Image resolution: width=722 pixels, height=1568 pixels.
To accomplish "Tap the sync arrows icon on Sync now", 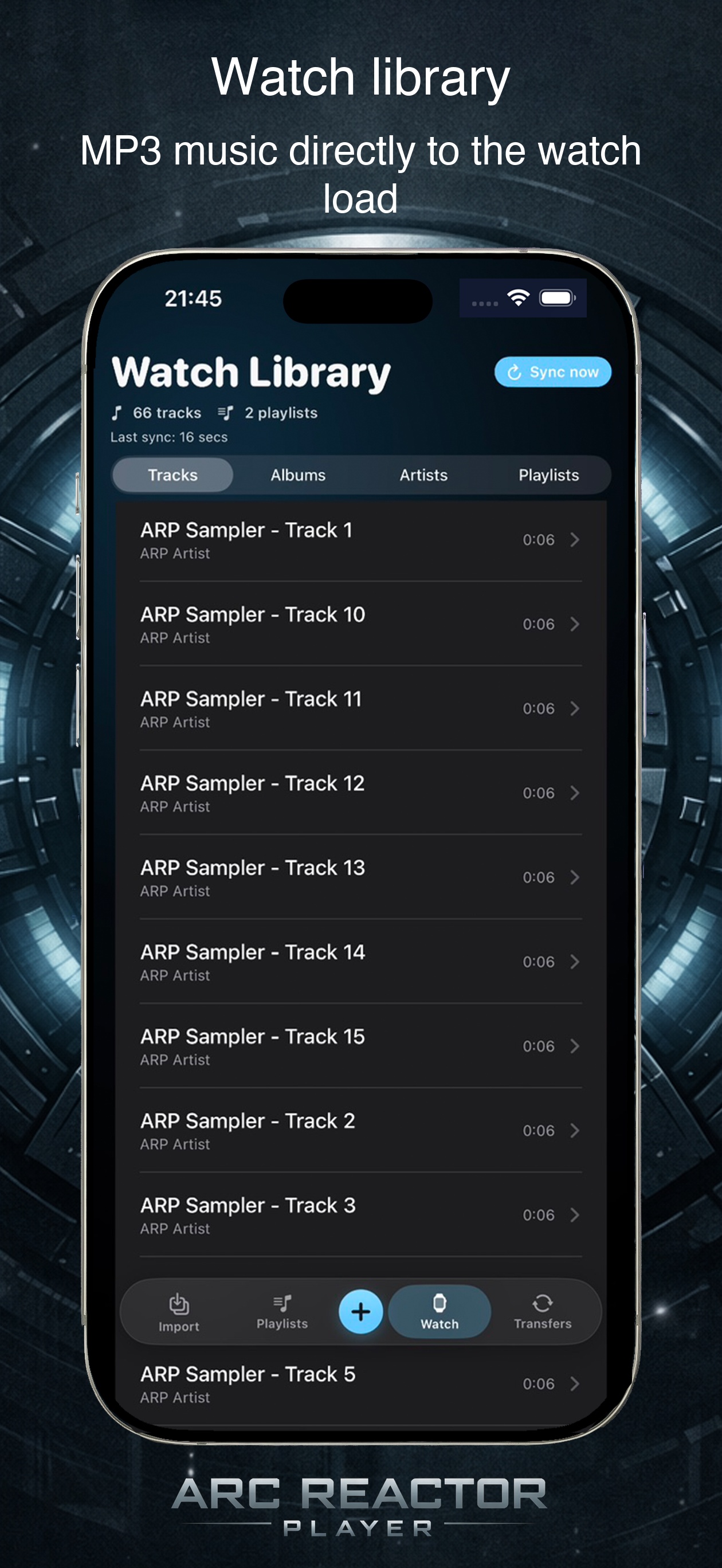I will pyautogui.click(x=515, y=371).
